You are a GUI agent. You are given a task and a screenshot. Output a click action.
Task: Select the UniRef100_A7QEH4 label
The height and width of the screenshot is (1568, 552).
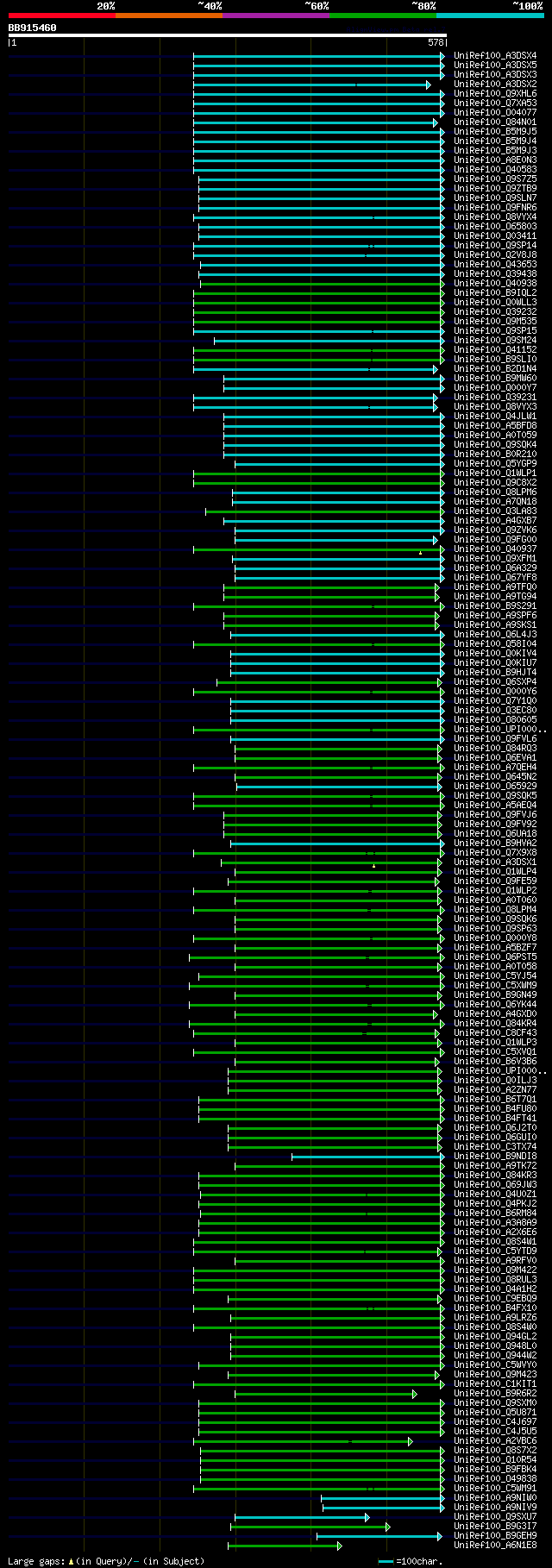point(495,768)
